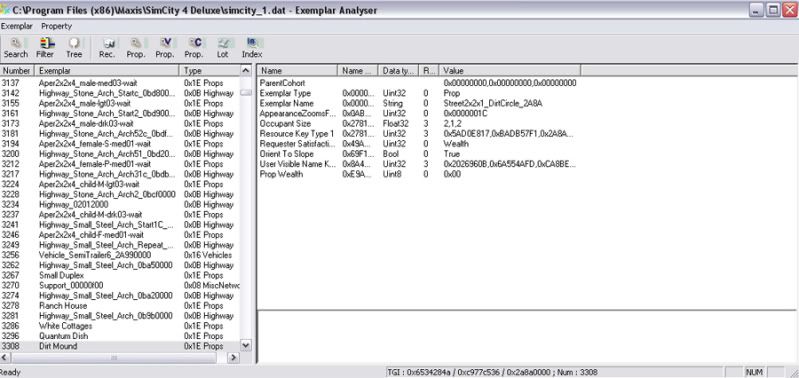The image size is (799, 378).
Task: Click the Prop. button with V icon
Action: (165, 48)
